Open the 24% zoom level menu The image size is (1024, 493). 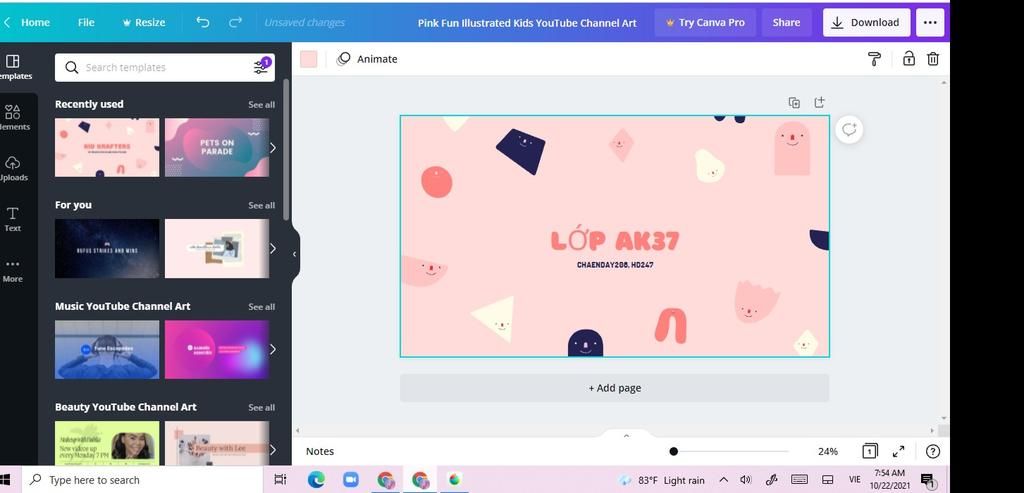pyautogui.click(x=827, y=451)
